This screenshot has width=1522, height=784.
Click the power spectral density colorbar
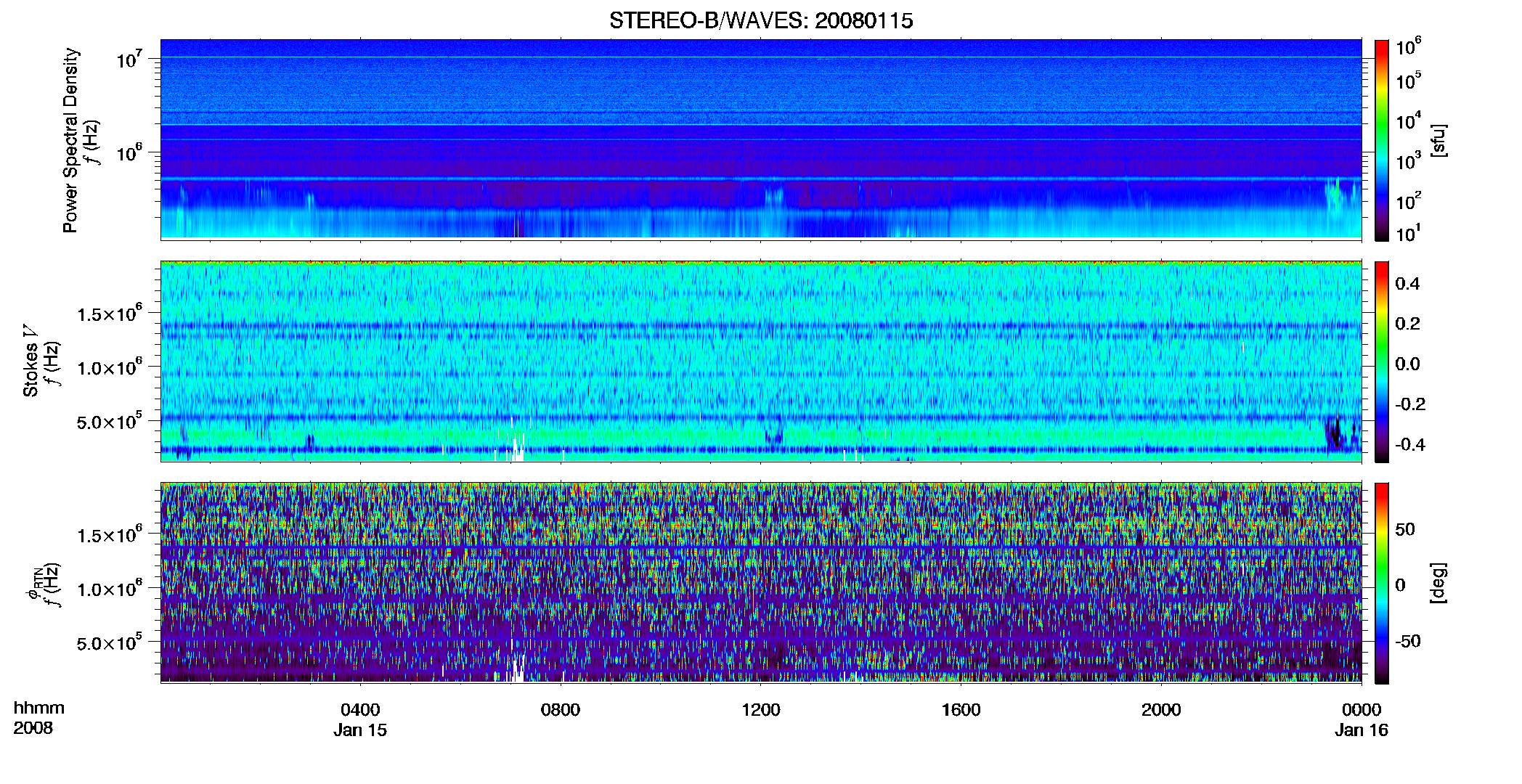(1382, 140)
